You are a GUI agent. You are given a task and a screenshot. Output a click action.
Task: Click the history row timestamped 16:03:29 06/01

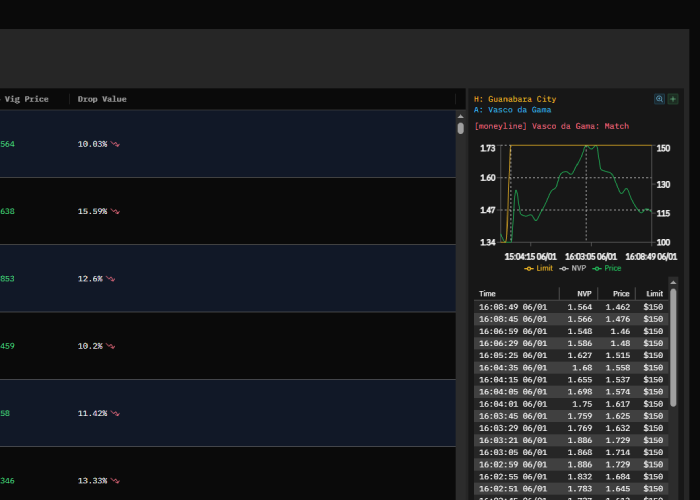pyautogui.click(x=571, y=428)
